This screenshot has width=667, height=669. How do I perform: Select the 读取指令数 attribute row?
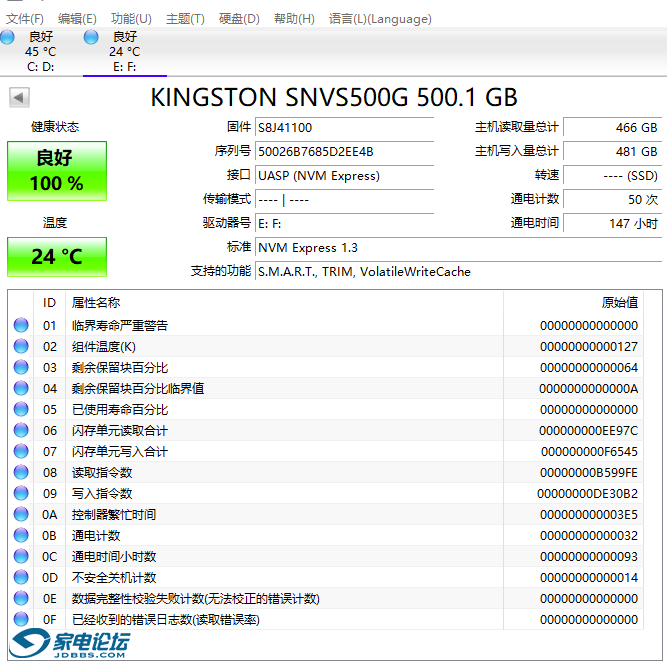326,472
